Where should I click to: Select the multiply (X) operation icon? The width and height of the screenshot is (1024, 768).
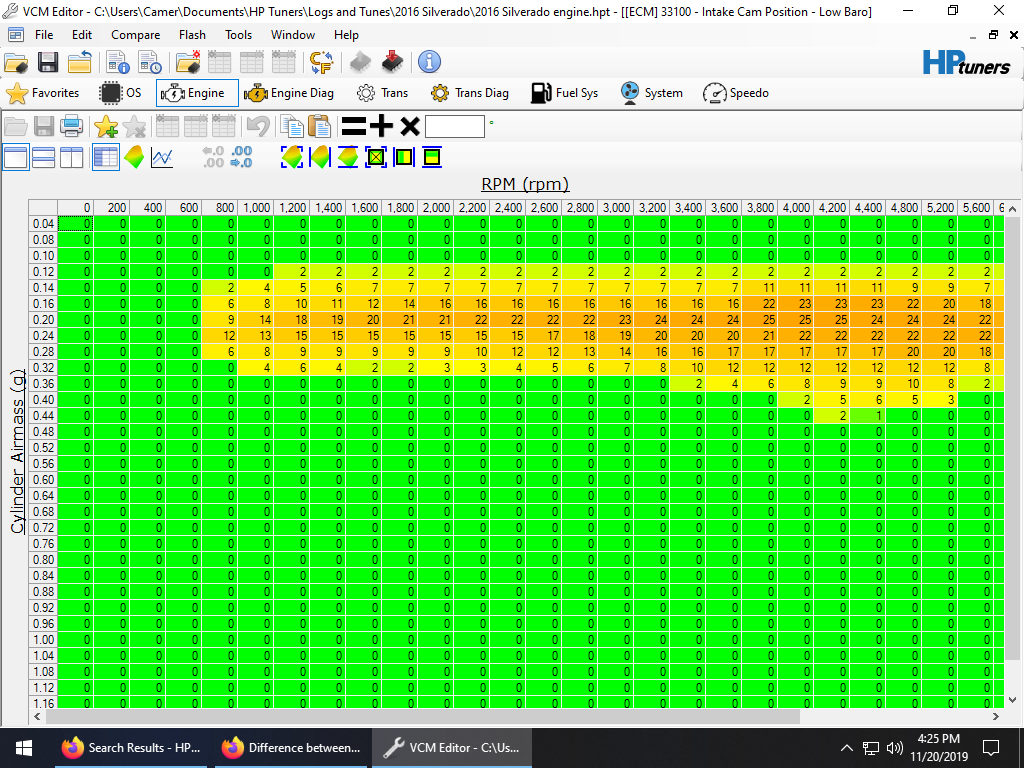point(409,126)
